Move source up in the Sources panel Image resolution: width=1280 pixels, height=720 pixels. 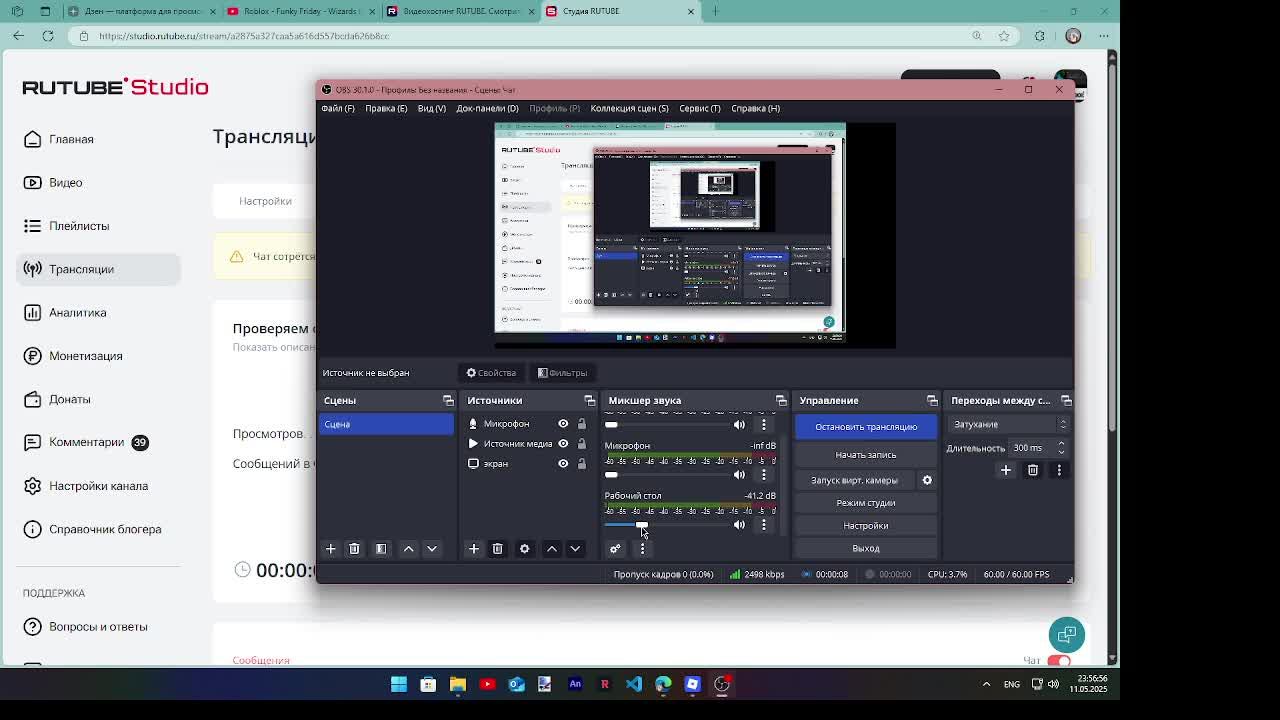552,549
